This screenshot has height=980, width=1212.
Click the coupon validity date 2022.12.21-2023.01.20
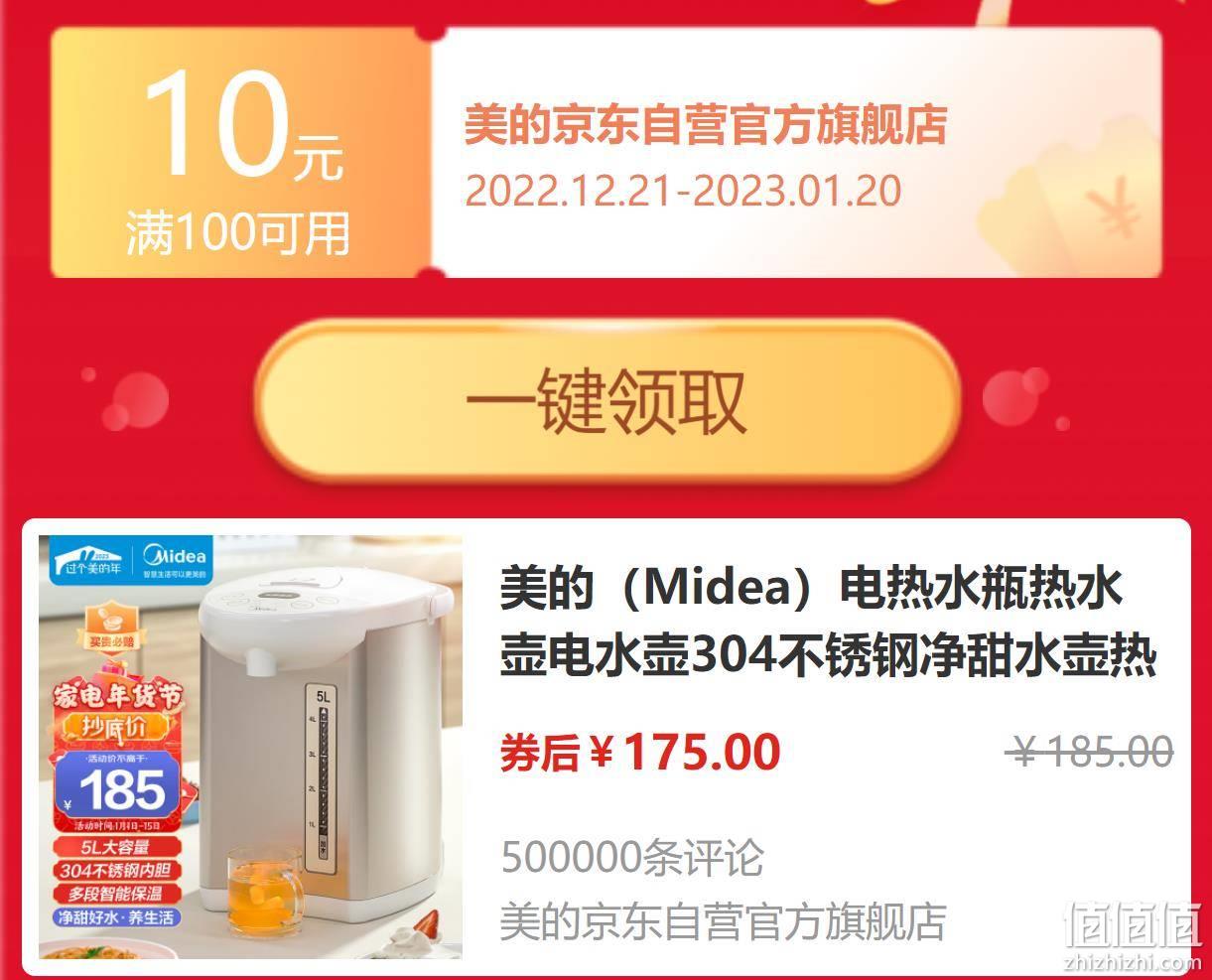[x=683, y=190]
